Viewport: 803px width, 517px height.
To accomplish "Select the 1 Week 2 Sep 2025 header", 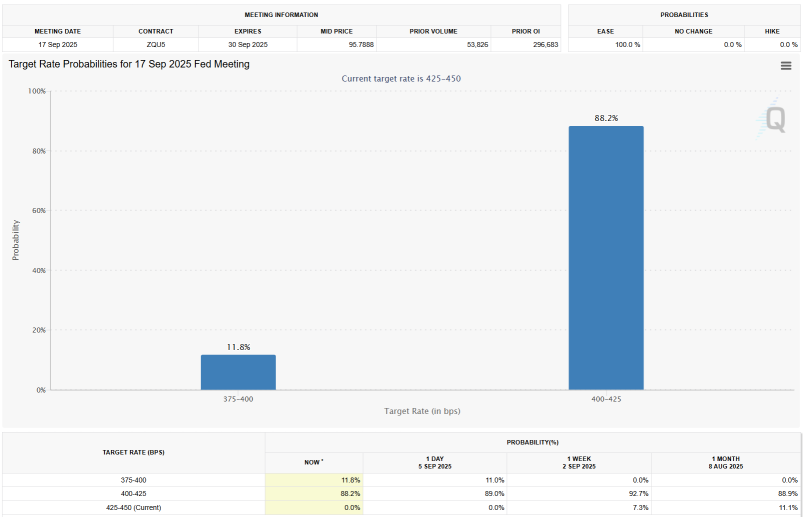I will click(579, 462).
